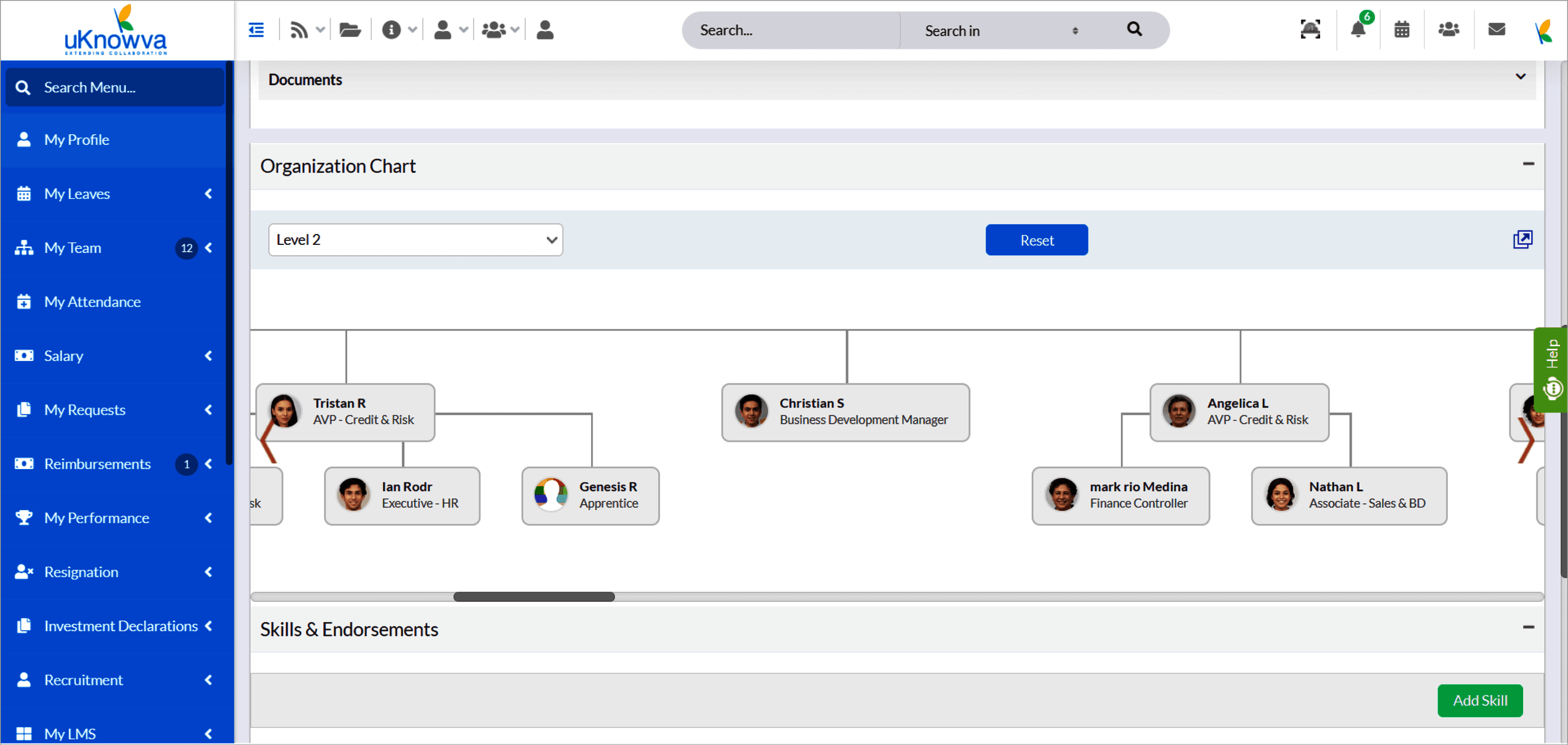
Task: Expand the Documents panel chevron
Action: (1520, 76)
